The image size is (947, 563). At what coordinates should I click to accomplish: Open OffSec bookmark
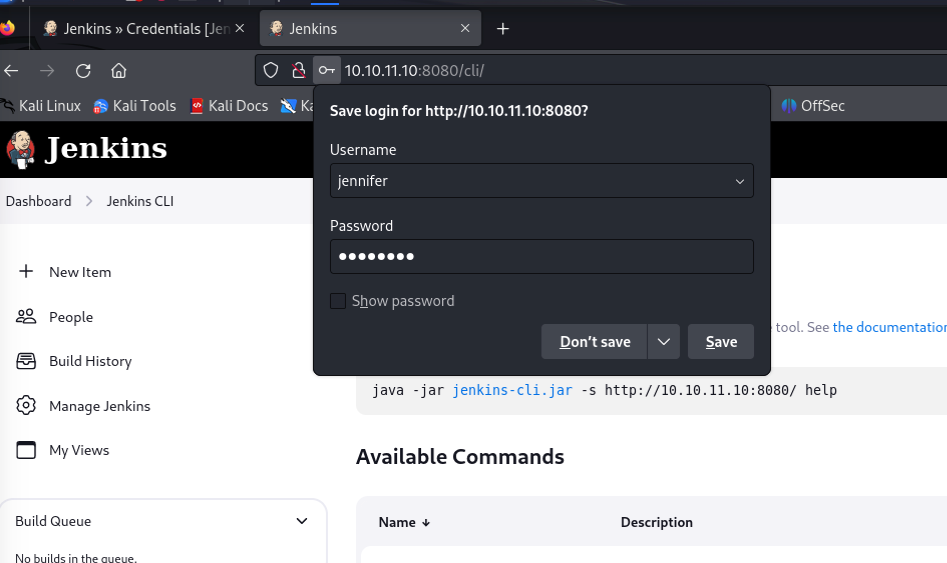[813, 106]
